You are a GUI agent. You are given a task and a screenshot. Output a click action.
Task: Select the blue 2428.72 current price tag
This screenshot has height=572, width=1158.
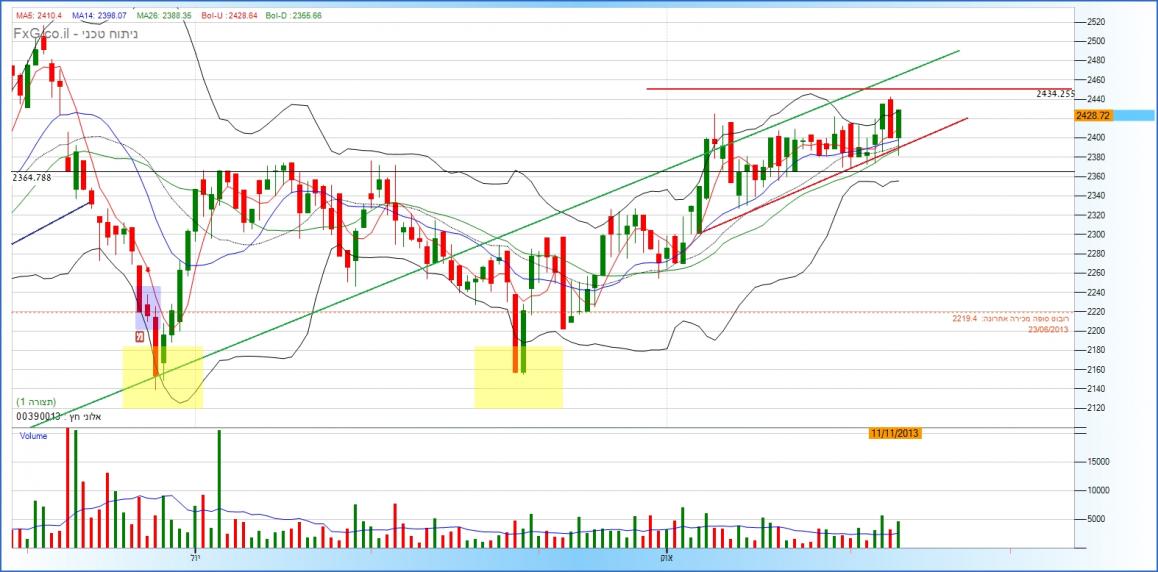pos(1093,116)
